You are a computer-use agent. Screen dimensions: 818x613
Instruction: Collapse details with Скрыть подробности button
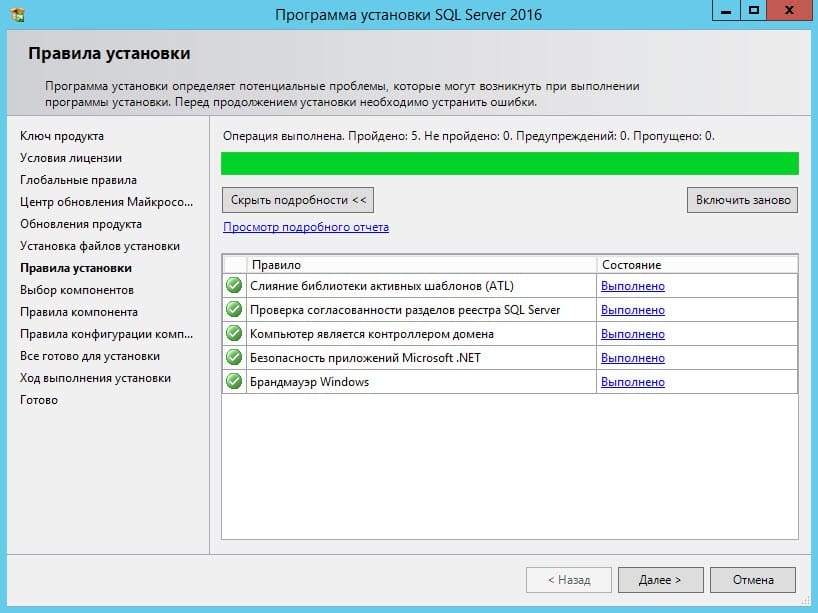pos(299,200)
